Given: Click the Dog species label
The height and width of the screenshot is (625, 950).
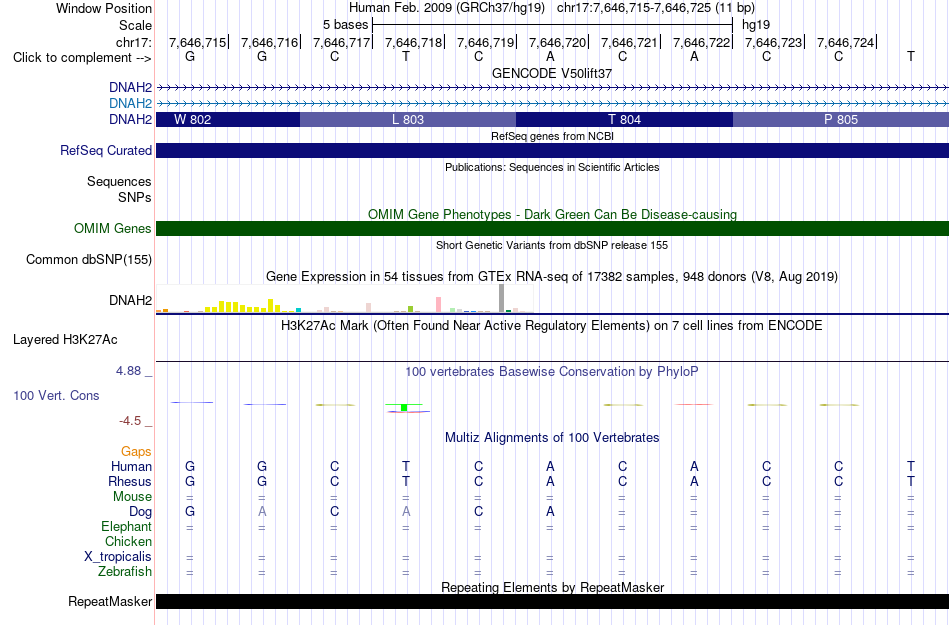Looking at the screenshot, I should (x=140, y=512).
